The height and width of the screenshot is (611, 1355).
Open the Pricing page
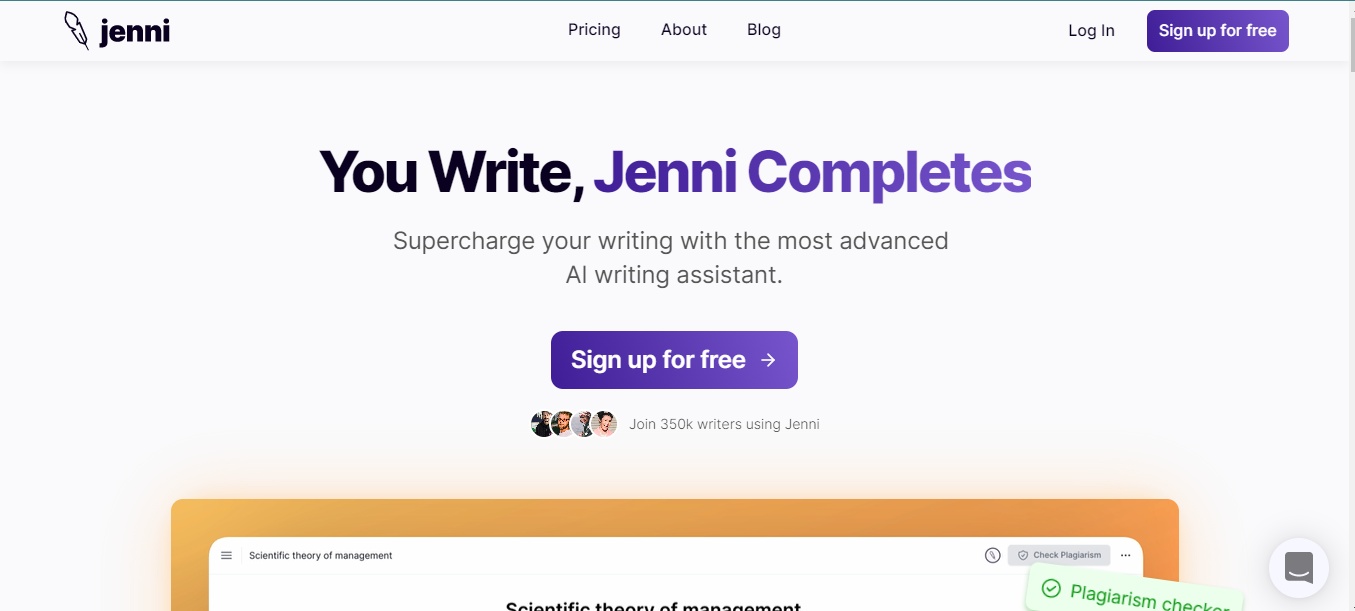(594, 30)
